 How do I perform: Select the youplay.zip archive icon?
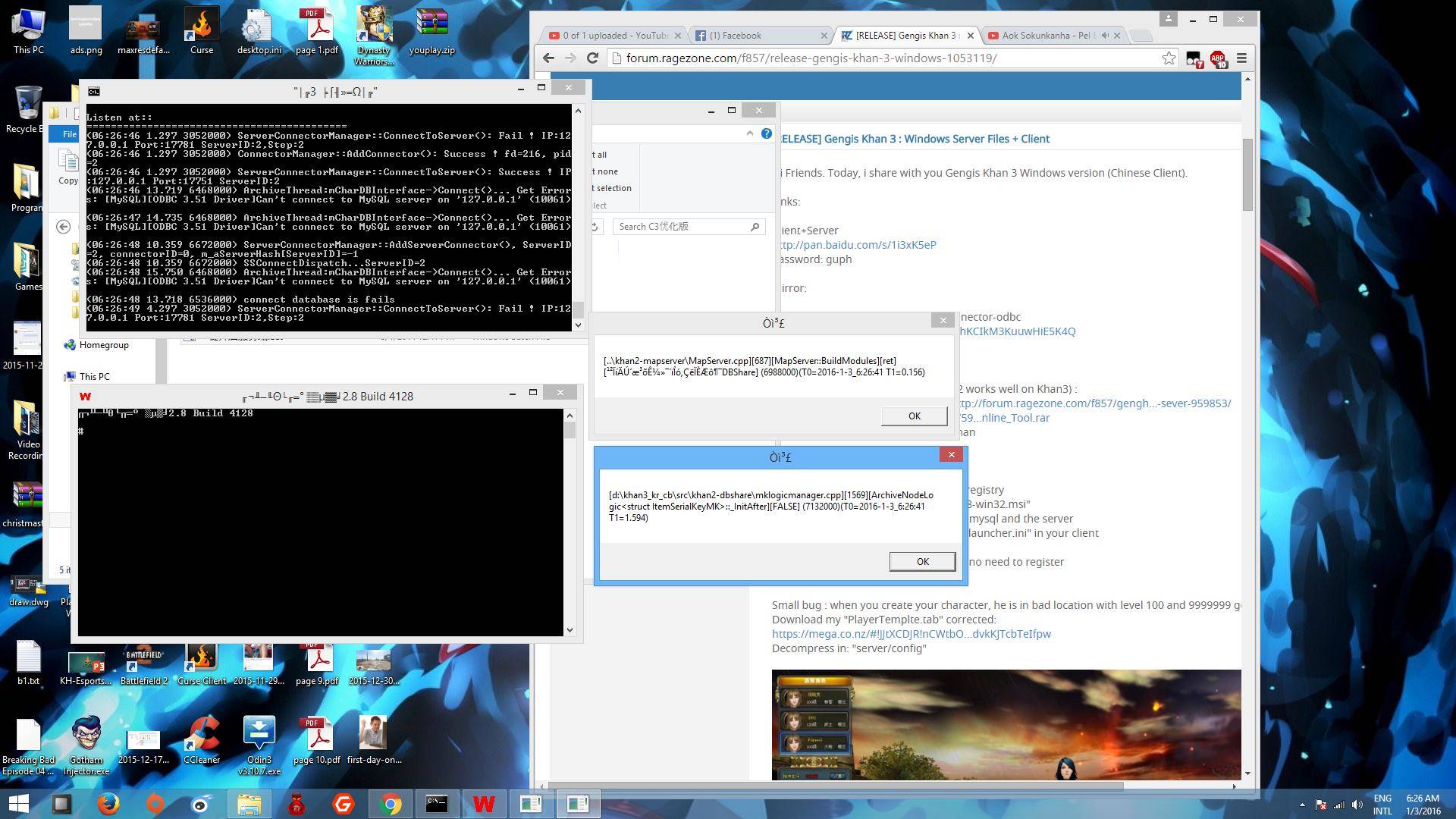pyautogui.click(x=432, y=30)
